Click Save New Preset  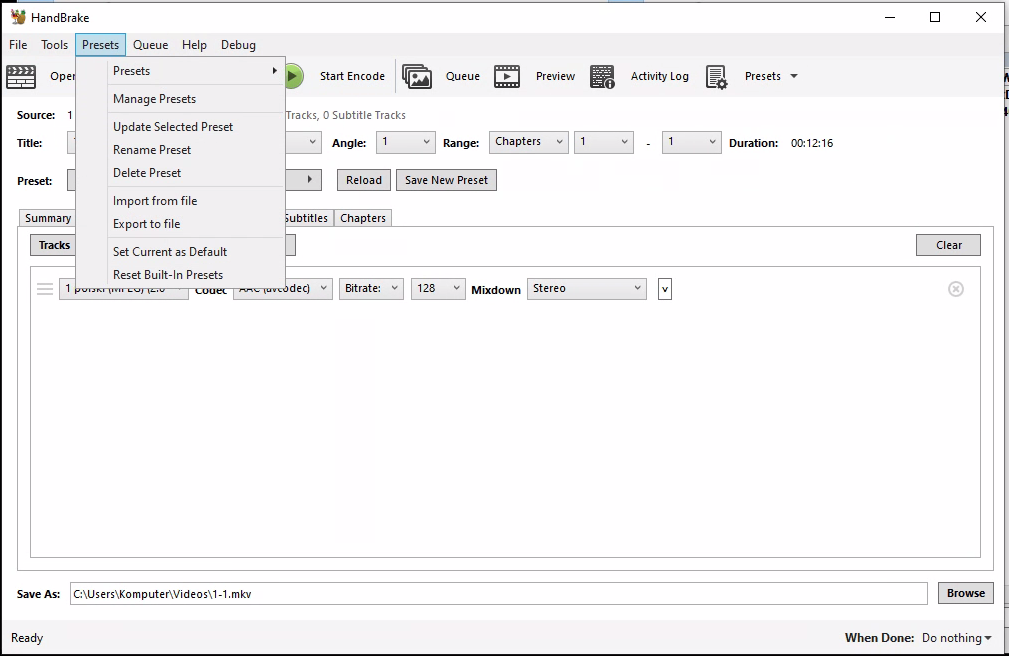[x=445, y=180]
